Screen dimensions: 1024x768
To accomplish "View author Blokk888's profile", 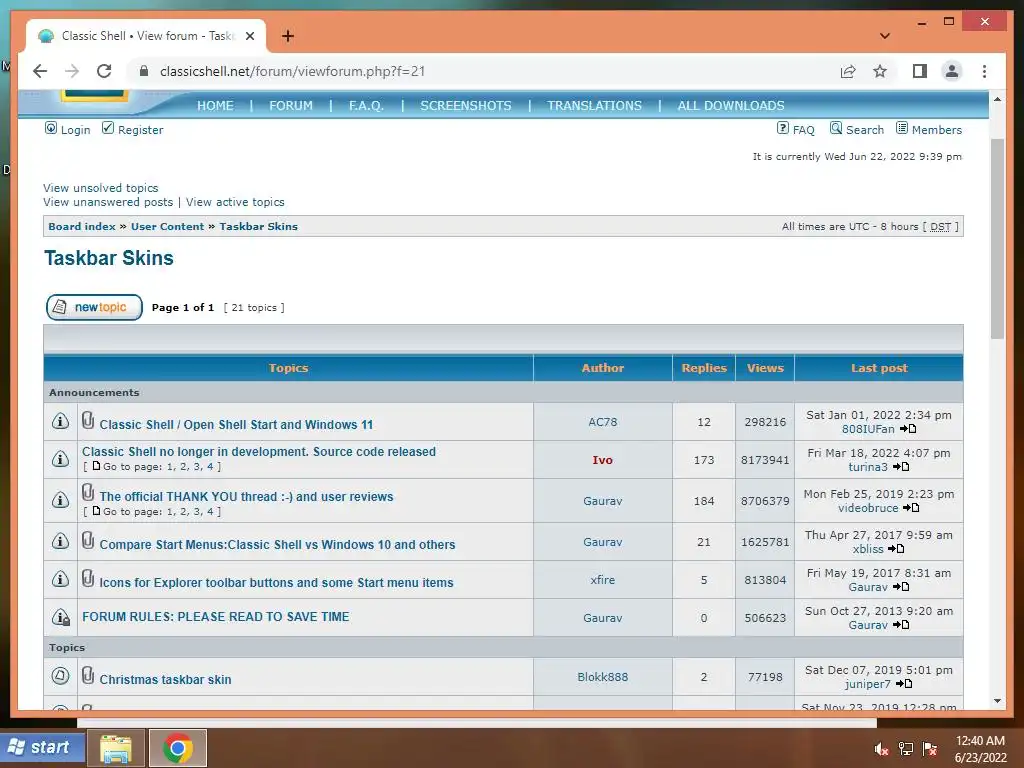I will (602, 677).
